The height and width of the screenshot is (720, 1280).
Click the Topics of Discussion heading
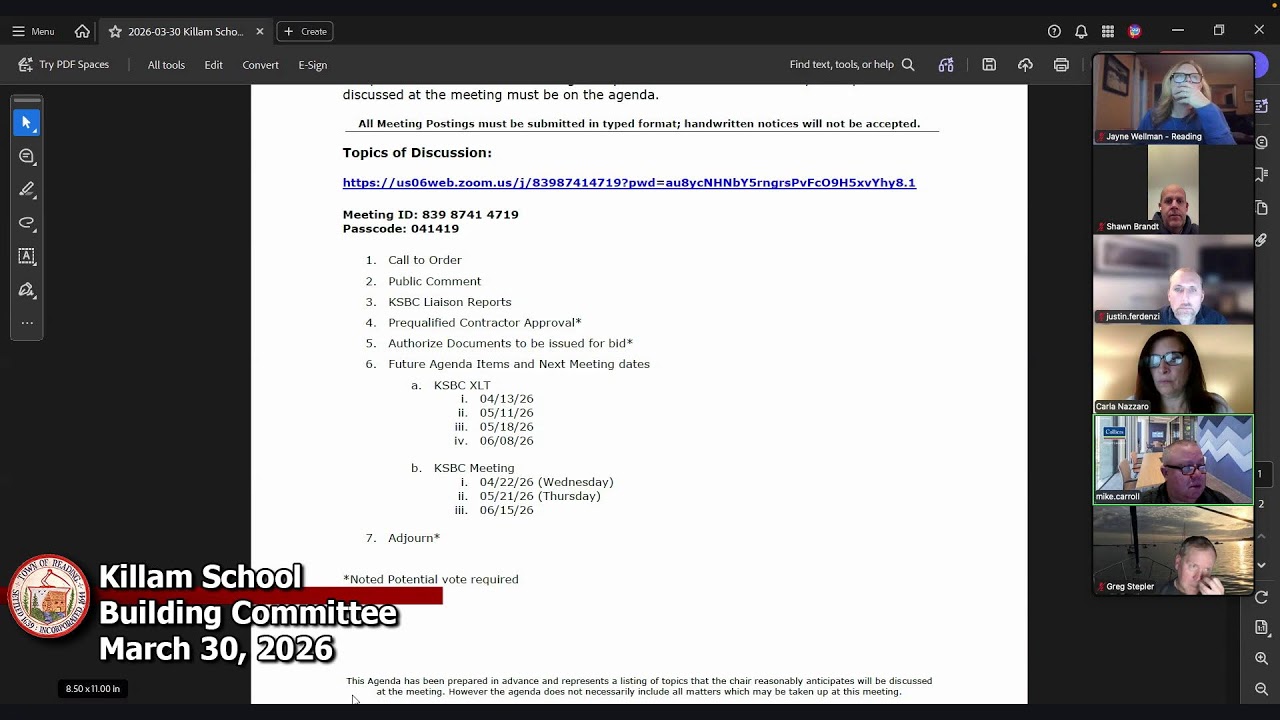tap(417, 153)
